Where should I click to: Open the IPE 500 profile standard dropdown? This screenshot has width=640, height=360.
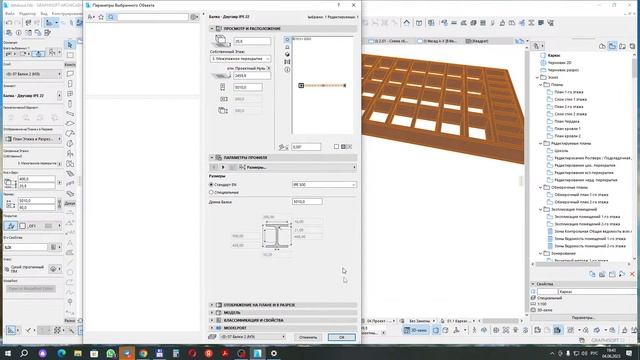(x=324, y=185)
